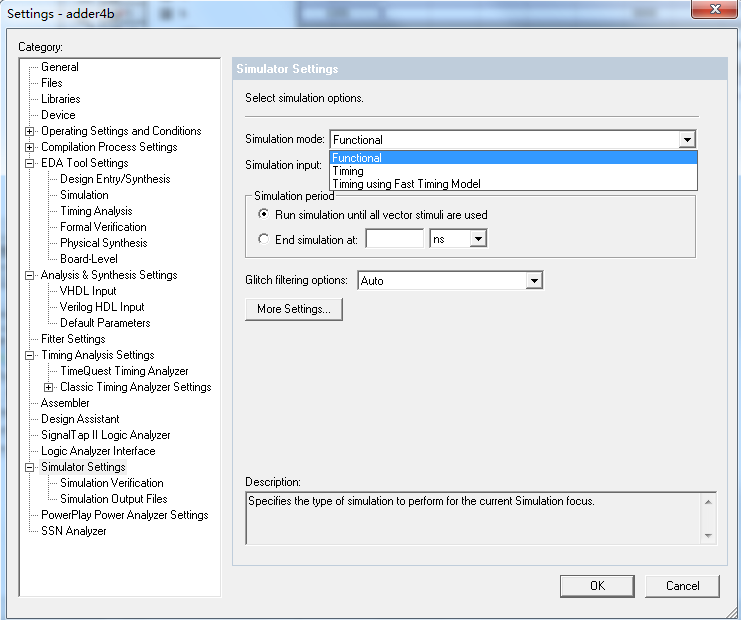Image resolution: width=741 pixels, height=620 pixels.
Task: Click the Description box scroll up arrow
Action: click(x=708, y=502)
